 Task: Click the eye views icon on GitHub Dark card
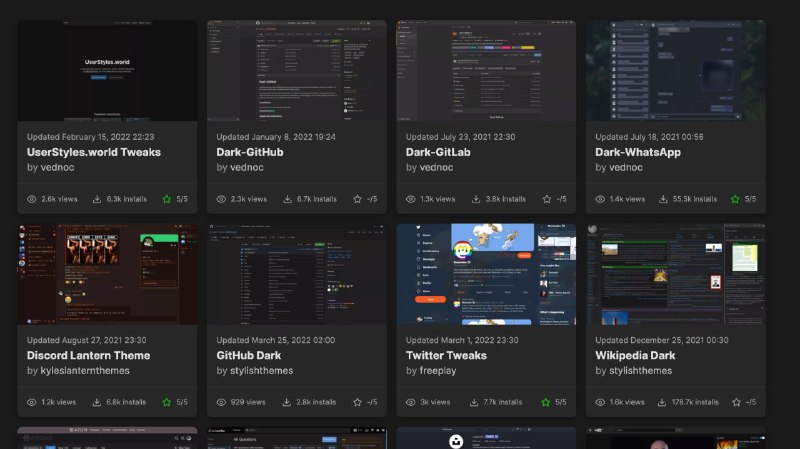point(221,402)
